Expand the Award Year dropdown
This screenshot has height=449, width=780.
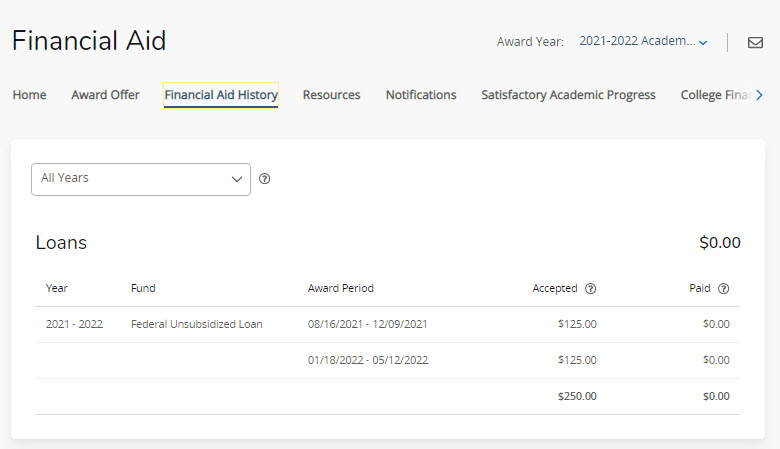click(x=643, y=42)
